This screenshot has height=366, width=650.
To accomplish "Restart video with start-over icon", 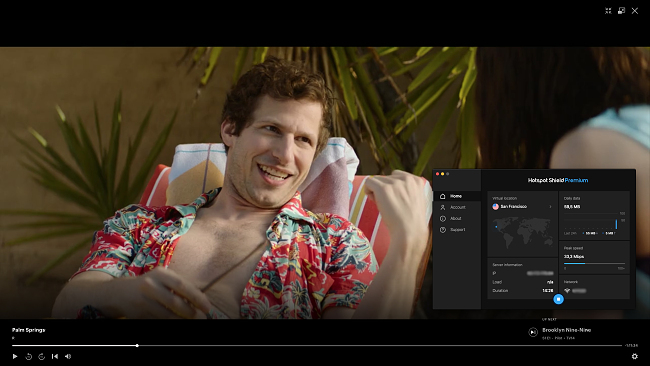I will (x=55, y=356).
